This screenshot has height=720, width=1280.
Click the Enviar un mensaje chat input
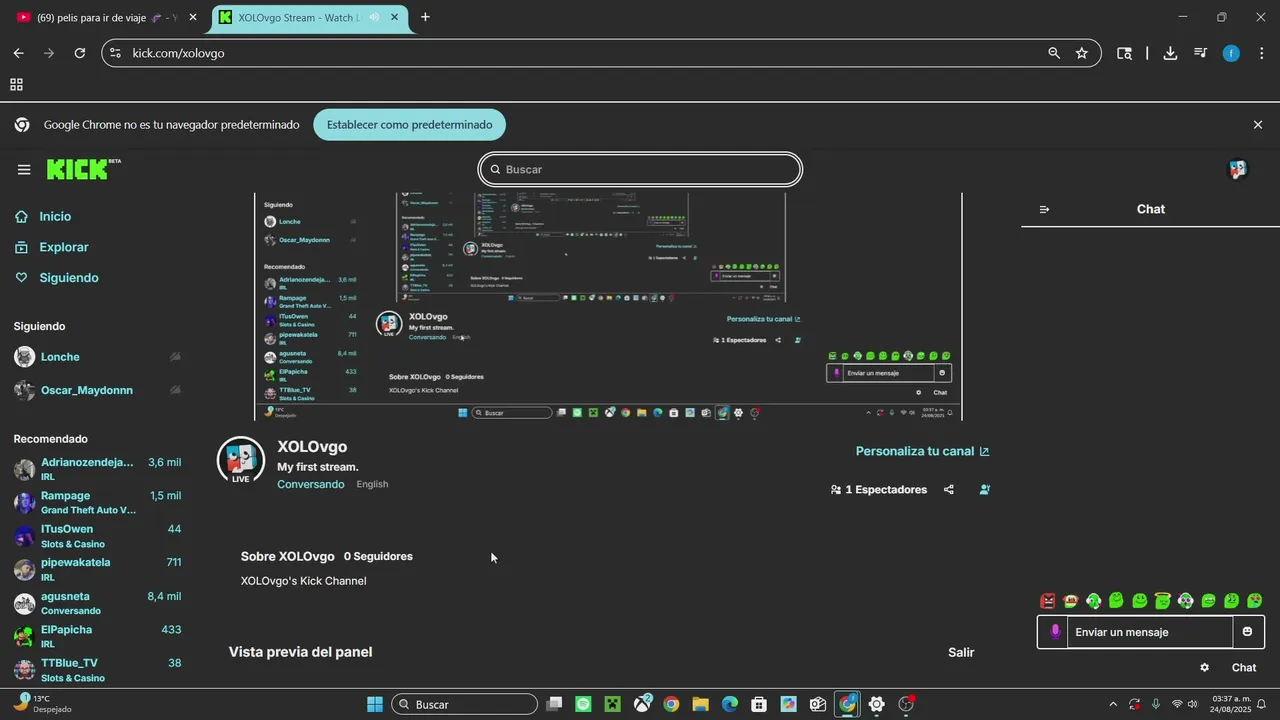(x=1150, y=632)
